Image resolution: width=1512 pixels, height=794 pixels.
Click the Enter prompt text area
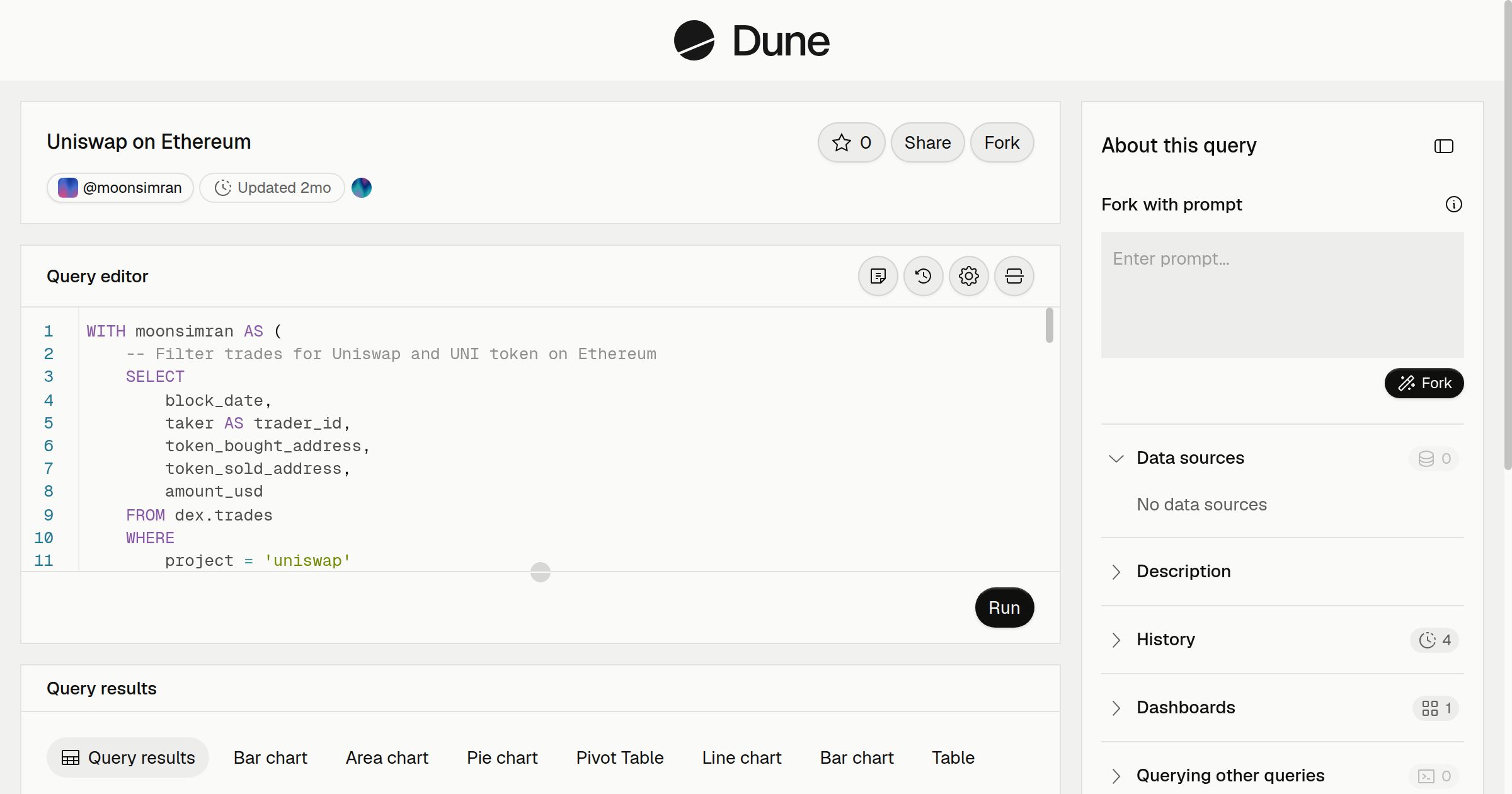click(x=1282, y=295)
